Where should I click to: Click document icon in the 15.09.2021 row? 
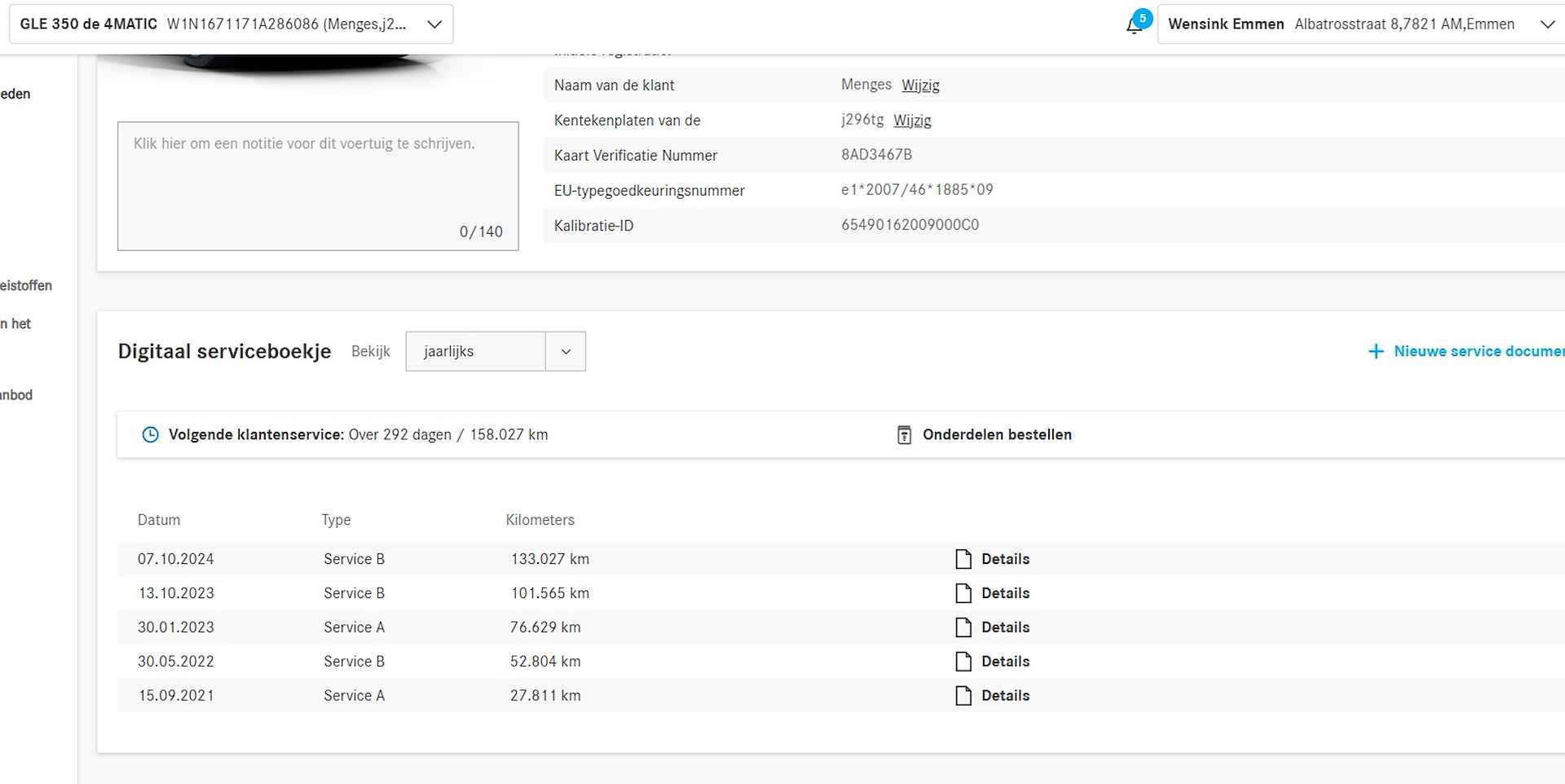(963, 696)
